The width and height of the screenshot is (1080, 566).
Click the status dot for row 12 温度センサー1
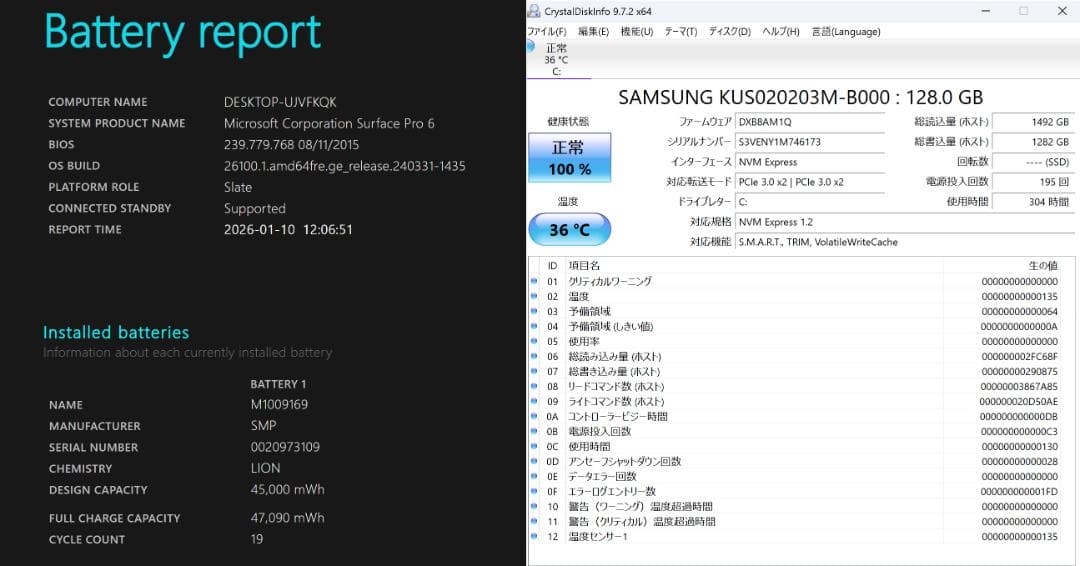(x=534, y=536)
